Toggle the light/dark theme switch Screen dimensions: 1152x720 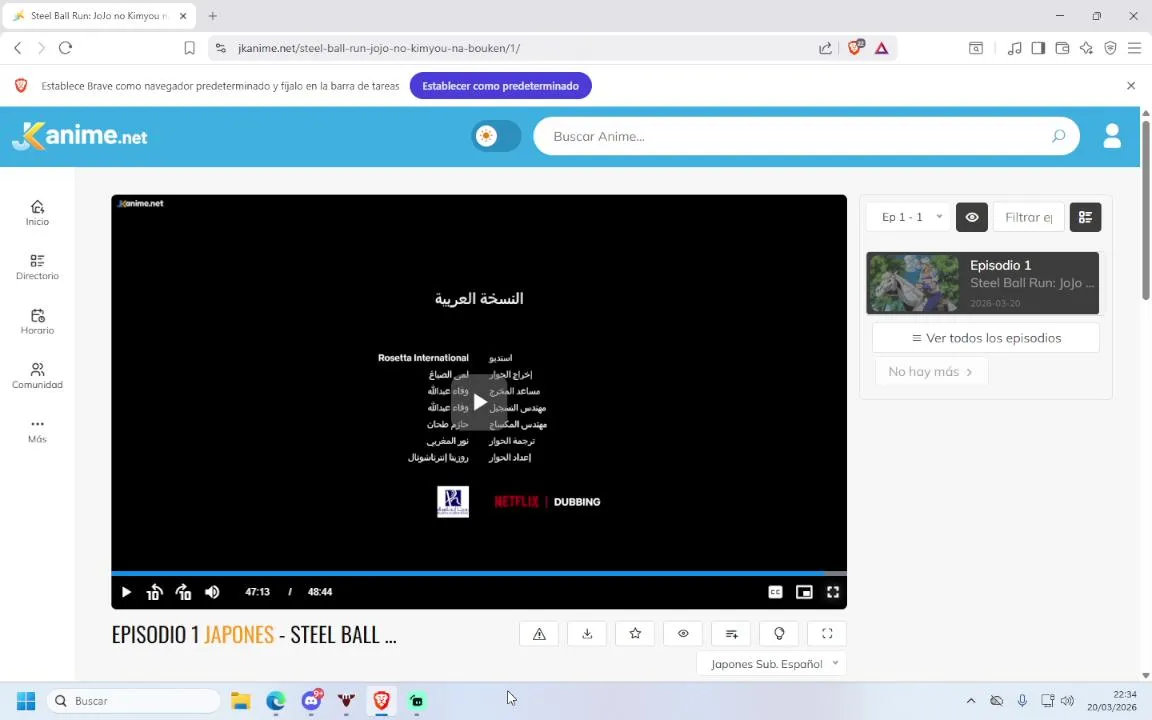point(496,137)
